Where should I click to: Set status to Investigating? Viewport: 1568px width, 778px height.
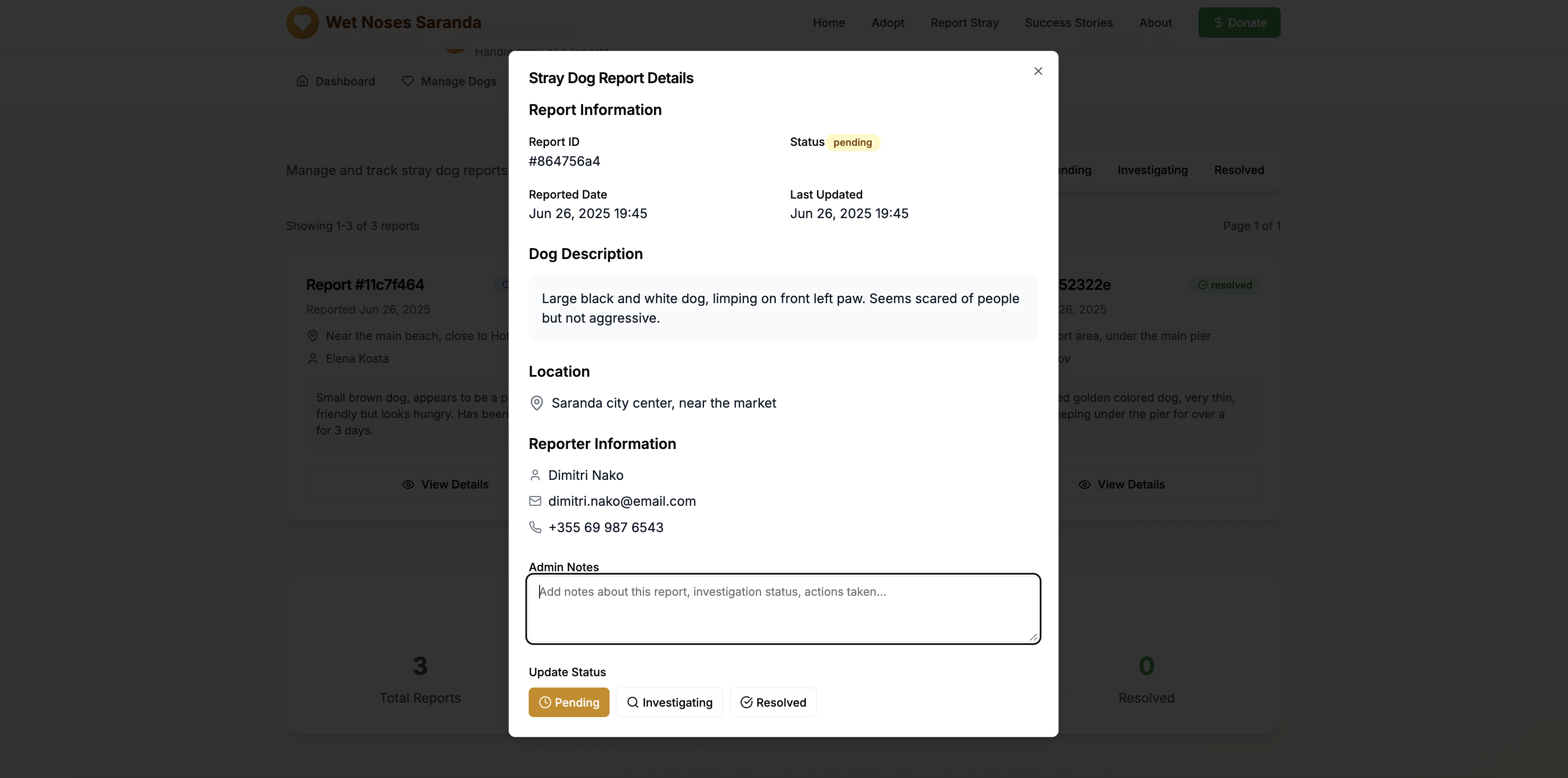pyautogui.click(x=669, y=702)
